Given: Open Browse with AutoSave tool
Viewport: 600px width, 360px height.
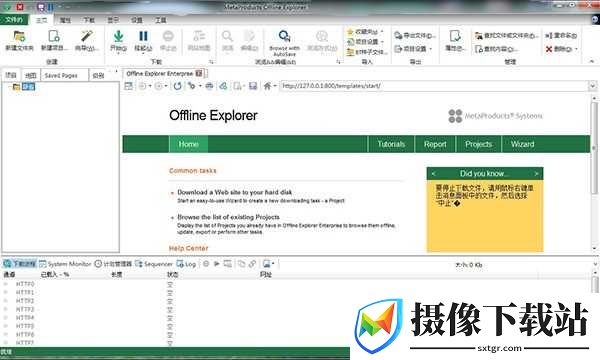Looking at the screenshot, I should 284,36.
